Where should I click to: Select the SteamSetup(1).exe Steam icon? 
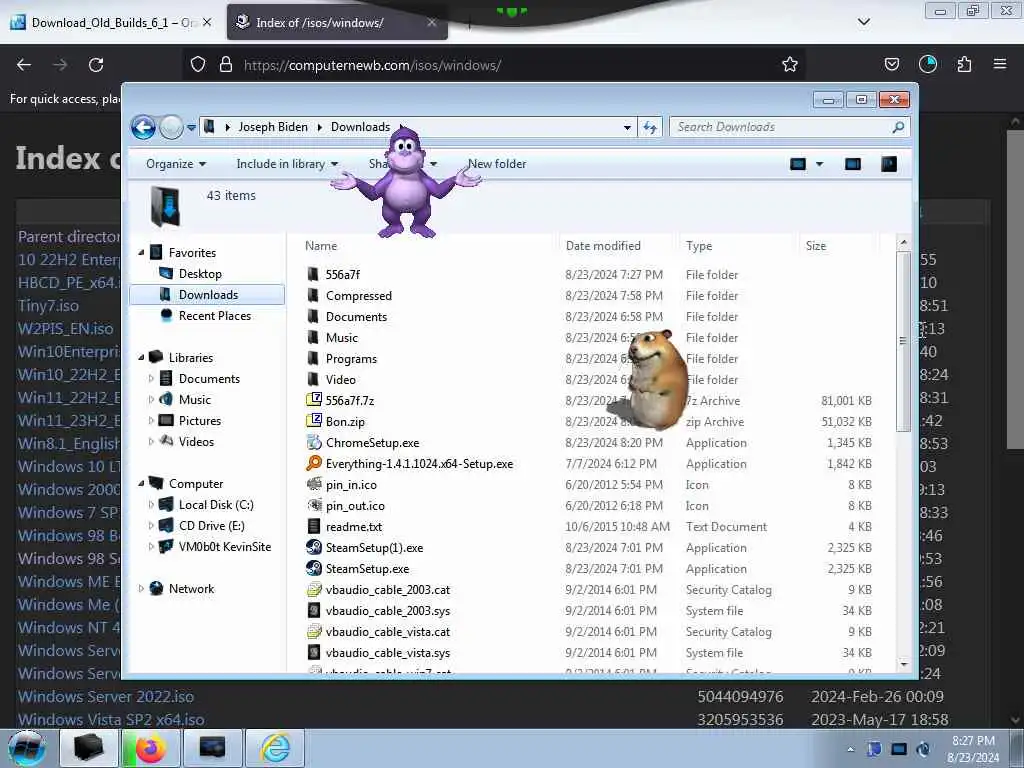pos(314,547)
